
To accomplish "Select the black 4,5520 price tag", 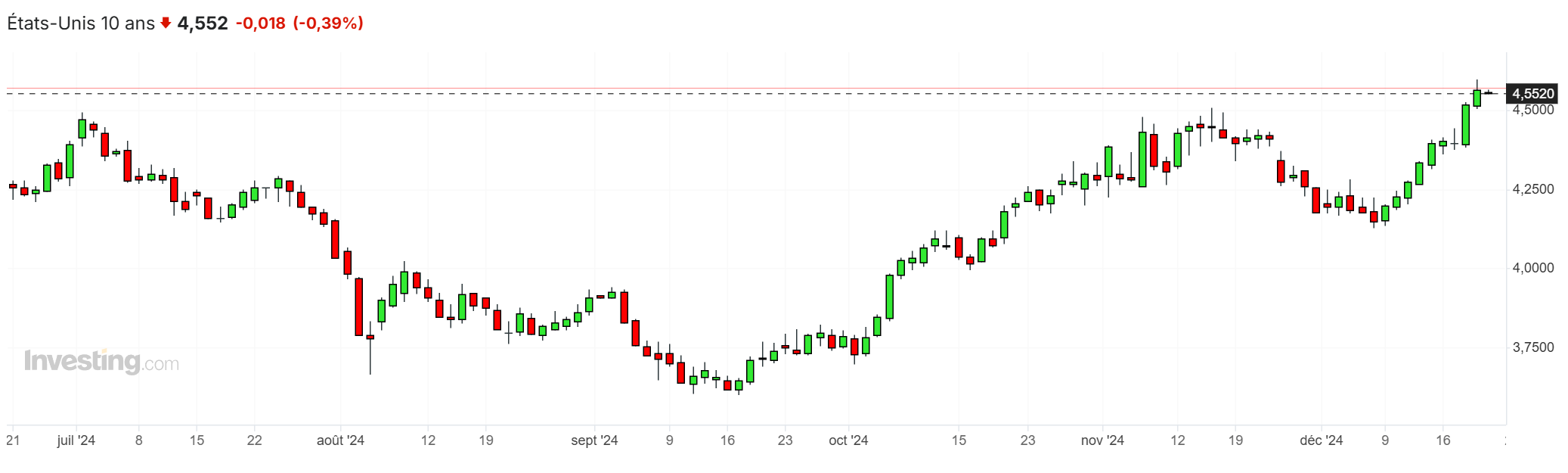I will pyautogui.click(x=1532, y=94).
